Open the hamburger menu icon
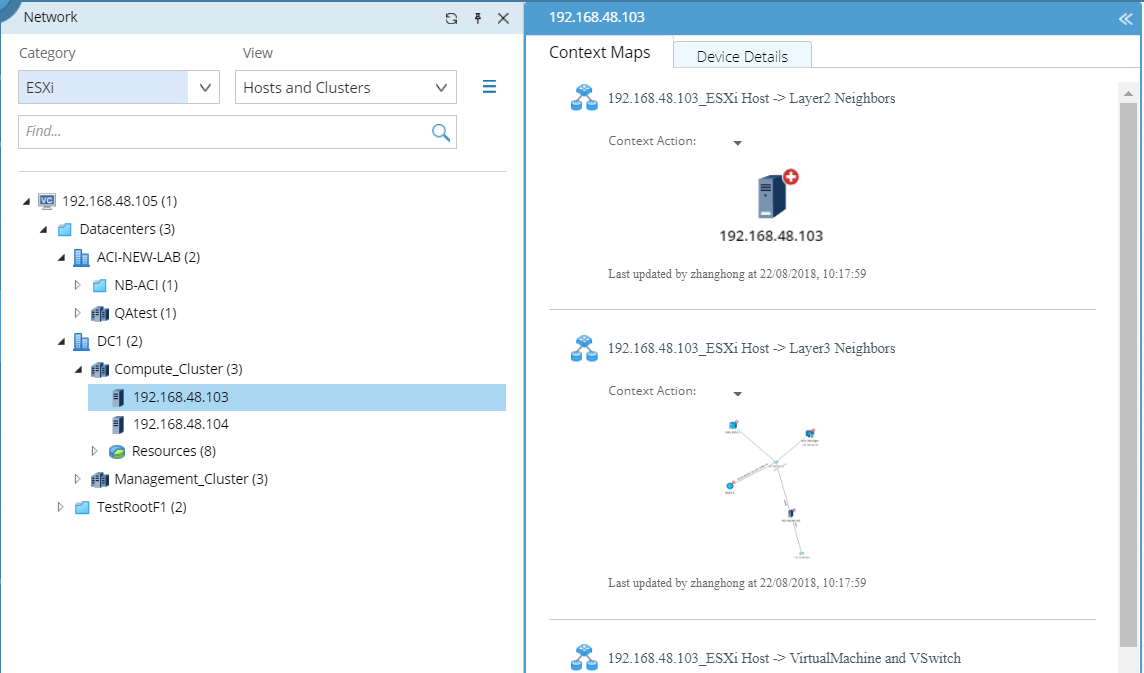The image size is (1144, 673). [490, 87]
